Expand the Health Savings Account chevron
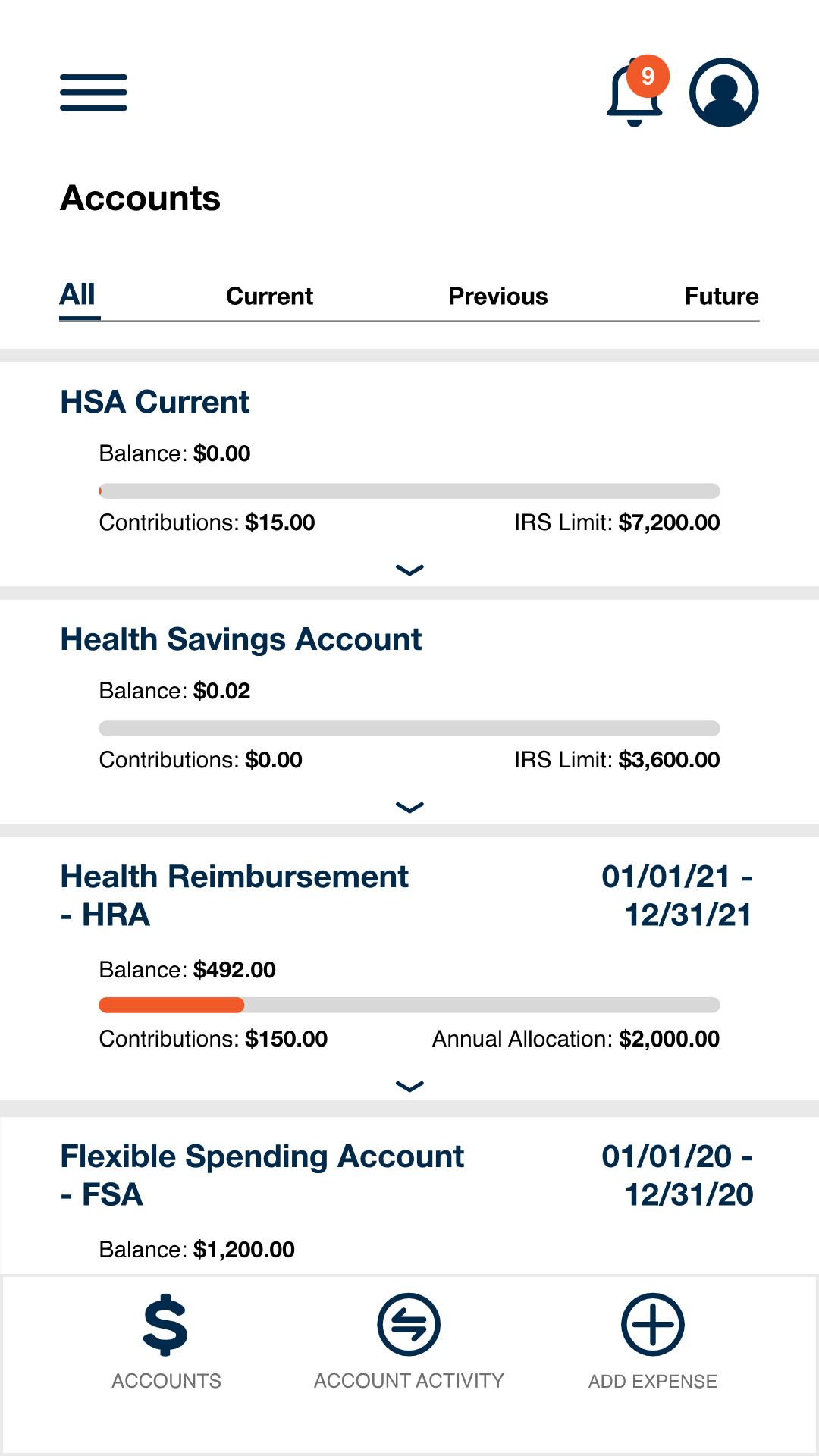 pyautogui.click(x=409, y=808)
